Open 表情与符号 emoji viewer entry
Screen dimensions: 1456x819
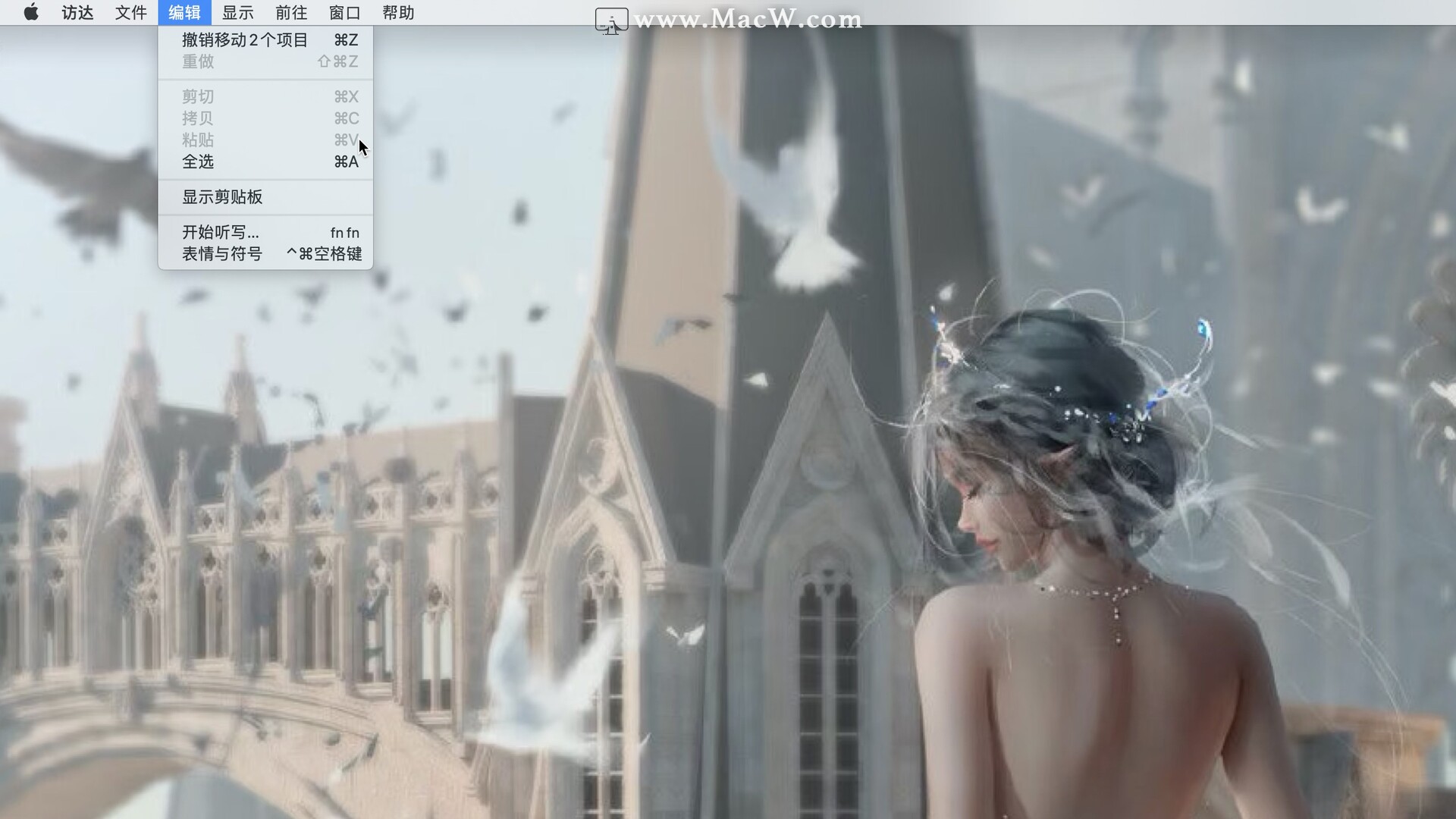222,254
